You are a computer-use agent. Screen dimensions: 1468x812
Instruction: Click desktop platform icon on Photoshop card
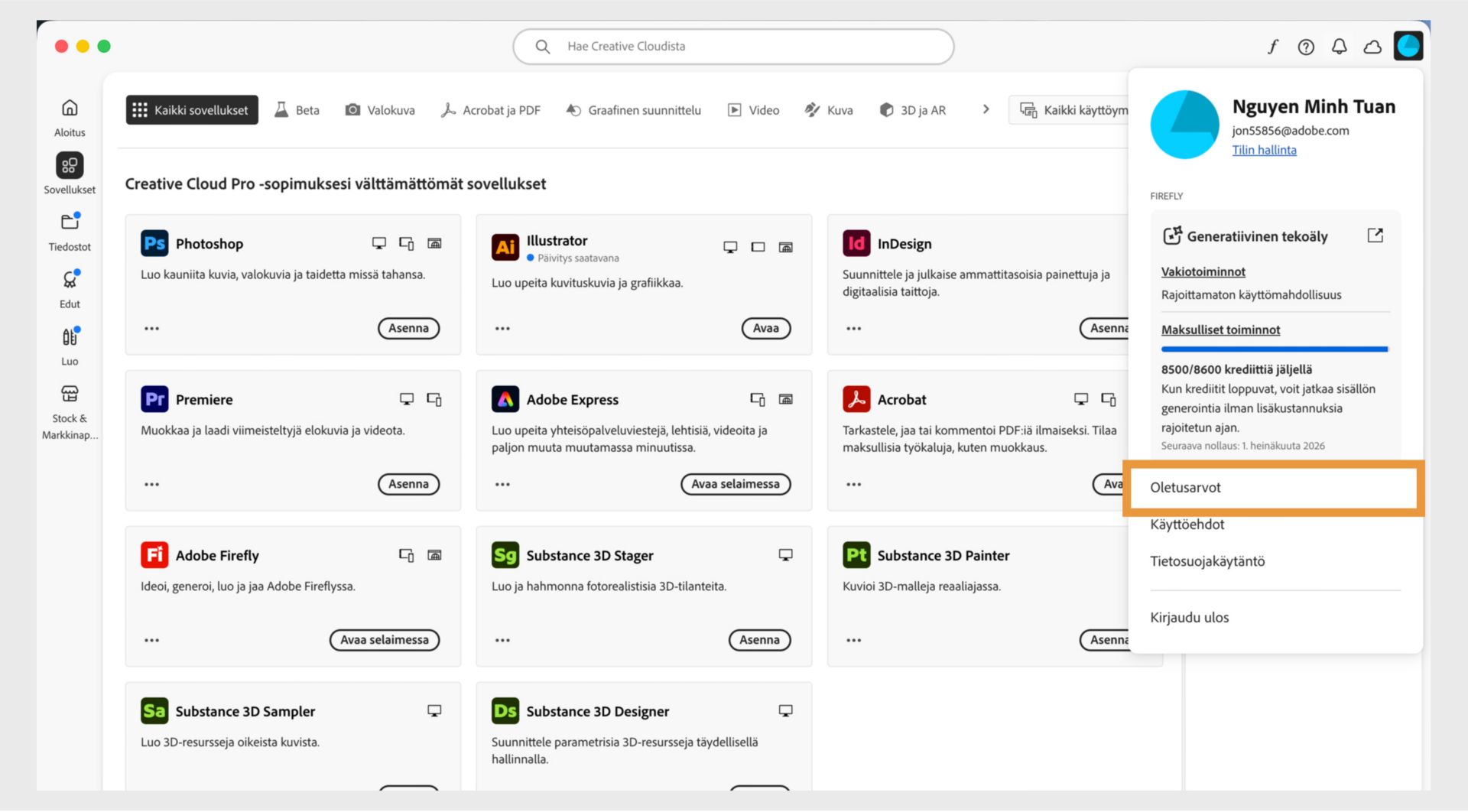coord(378,244)
